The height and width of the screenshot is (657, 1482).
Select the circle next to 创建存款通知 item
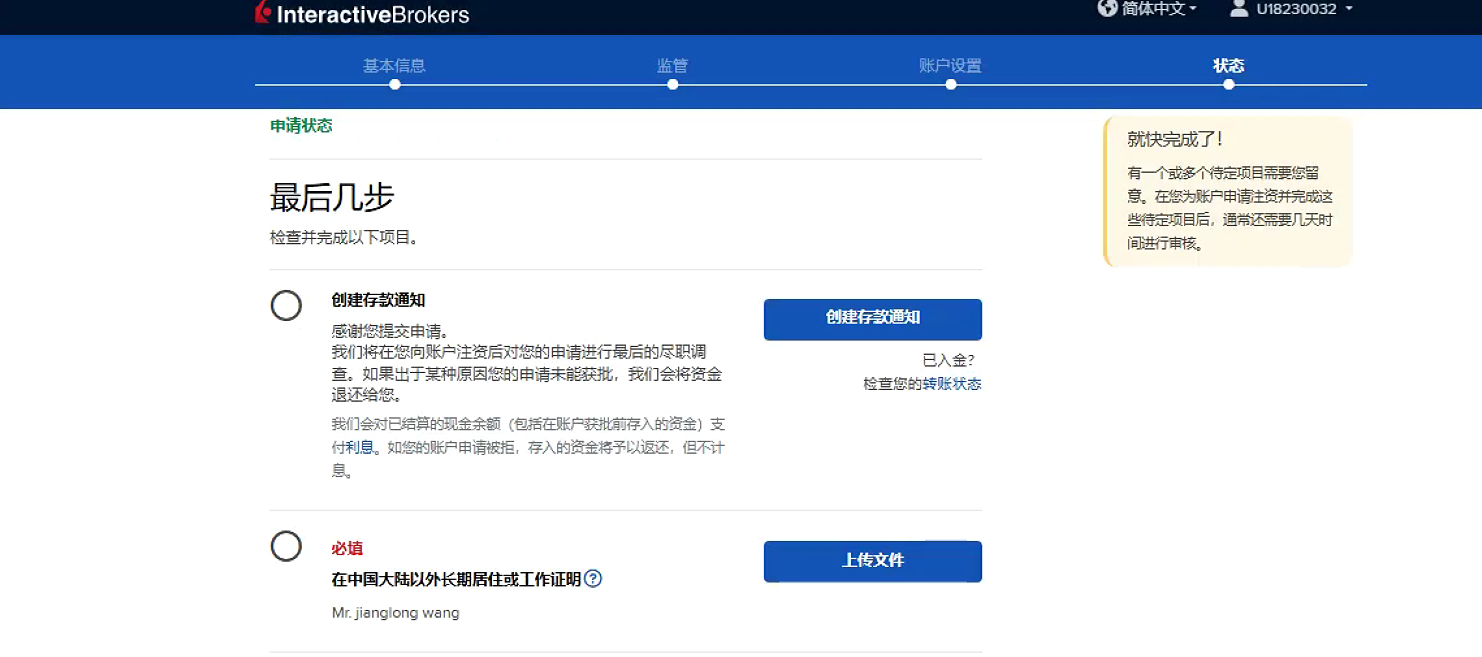(x=286, y=306)
